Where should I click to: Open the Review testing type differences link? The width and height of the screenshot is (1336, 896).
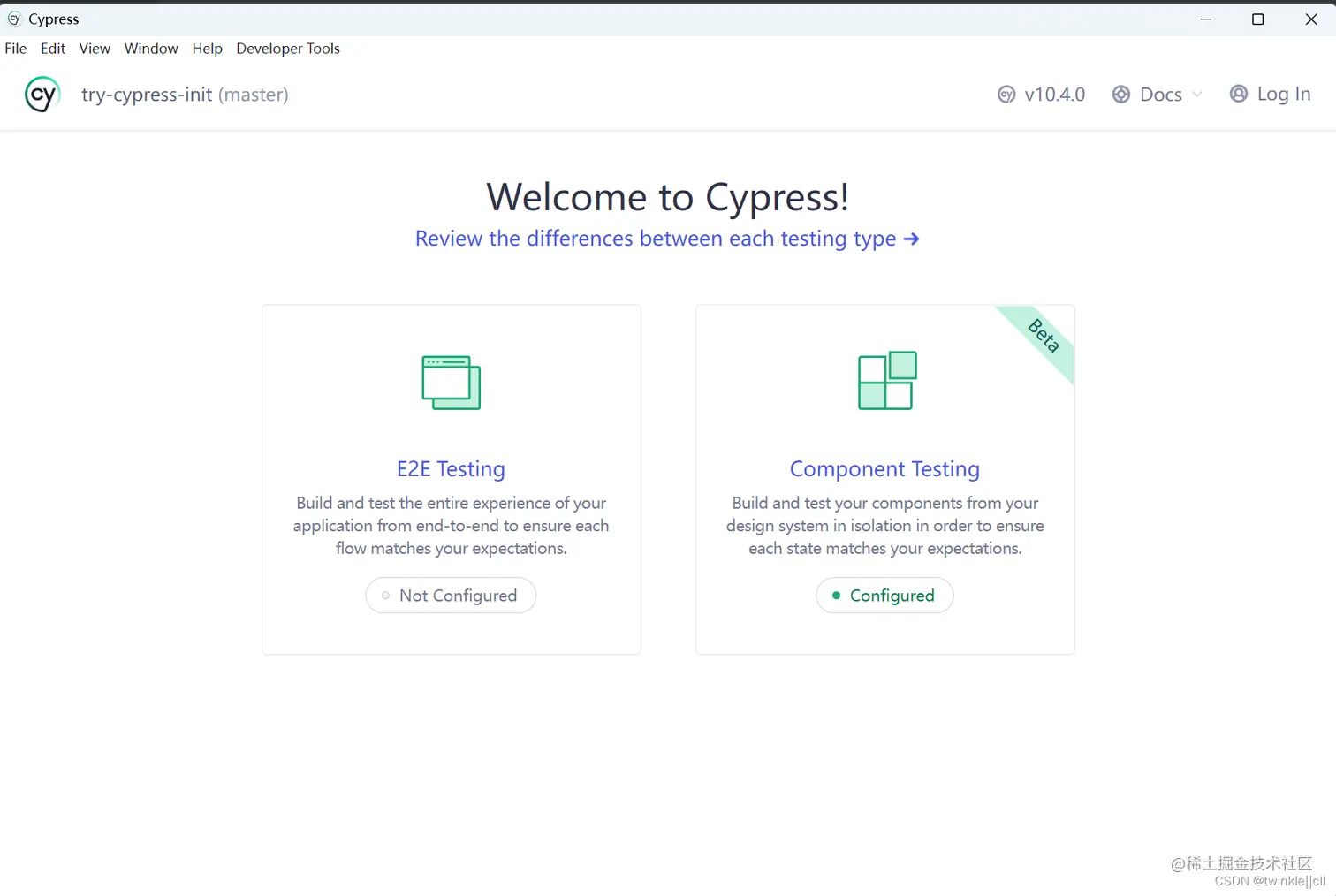point(667,239)
